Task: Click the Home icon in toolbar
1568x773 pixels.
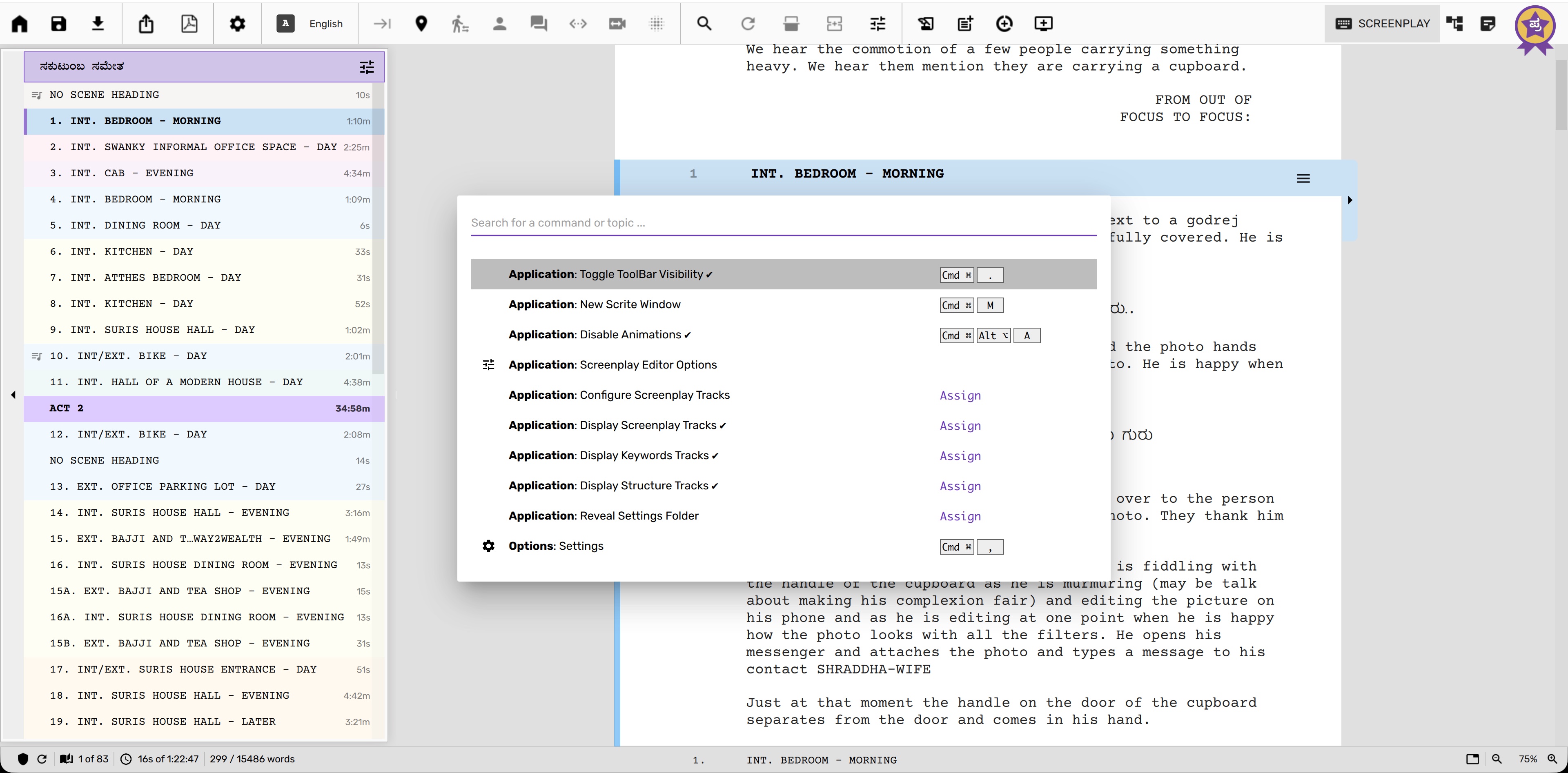Action: coord(20,24)
